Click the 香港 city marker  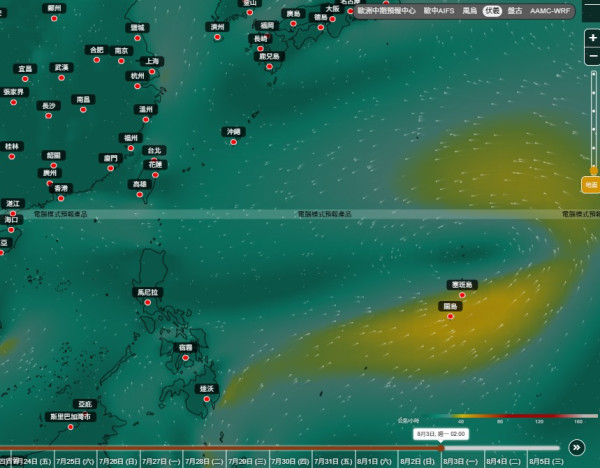(61, 198)
